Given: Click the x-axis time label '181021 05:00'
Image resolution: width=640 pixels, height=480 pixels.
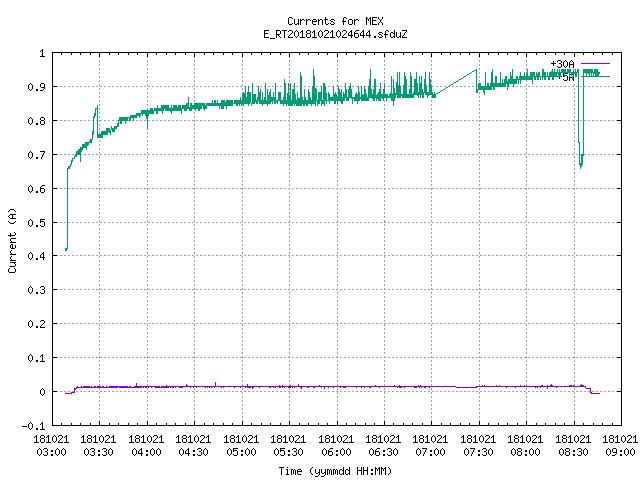Looking at the screenshot, I should click(241, 446).
